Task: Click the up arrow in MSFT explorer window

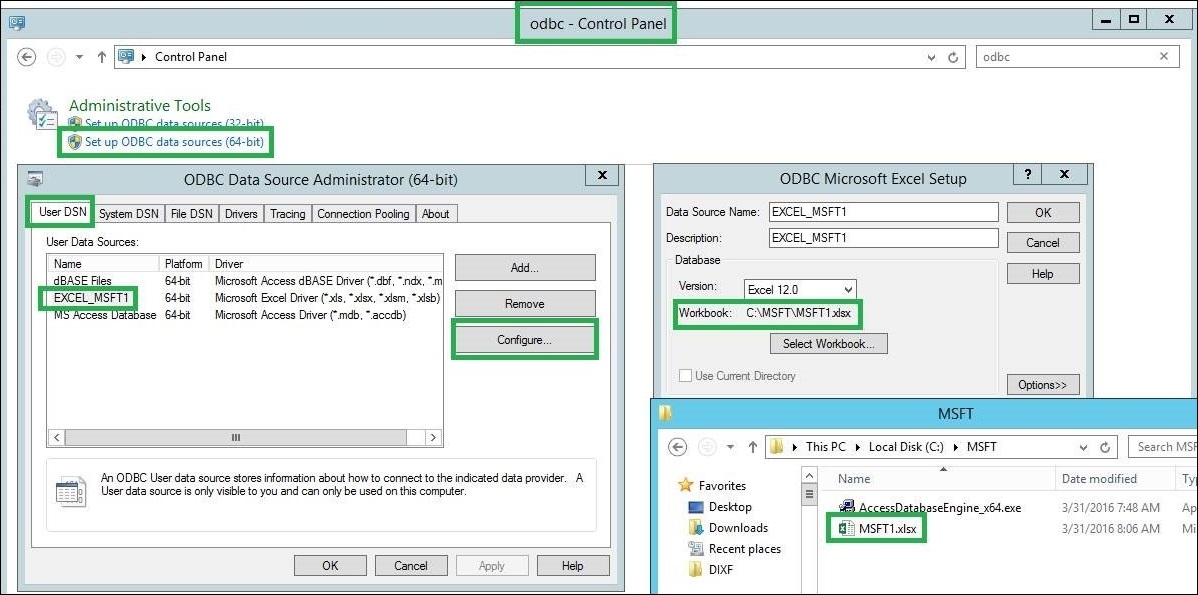Action: click(752, 447)
